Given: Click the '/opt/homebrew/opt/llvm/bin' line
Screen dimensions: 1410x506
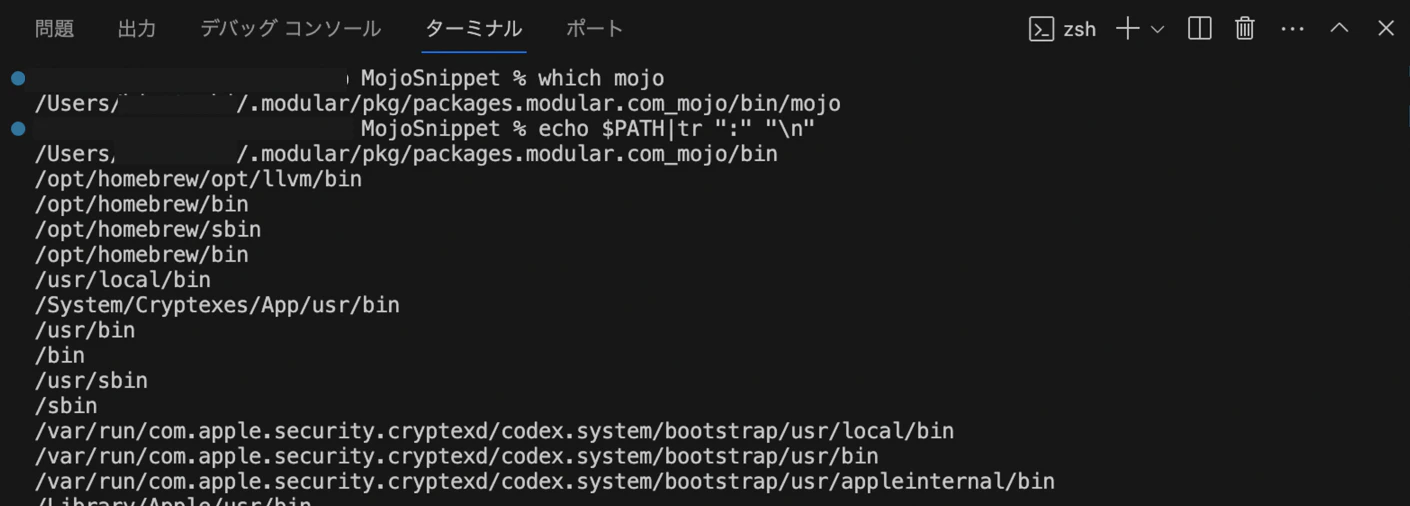Looking at the screenshot, I should (x=198, y=179).
